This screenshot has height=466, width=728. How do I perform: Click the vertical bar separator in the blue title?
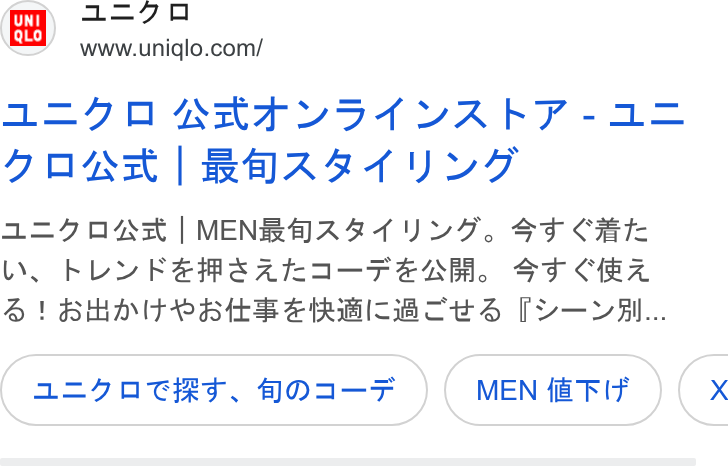click(x=180, y=166)
